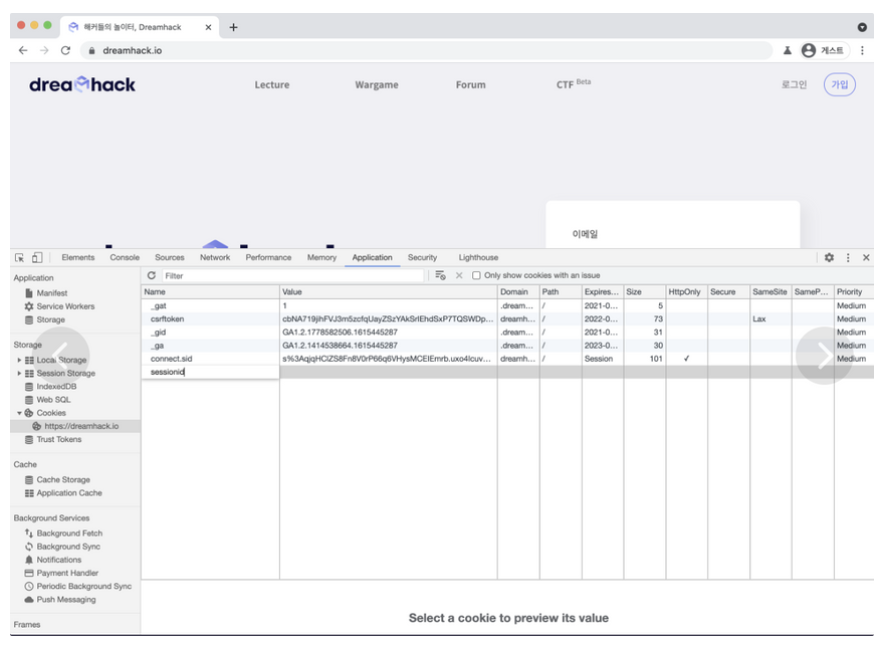Open Wargame navigation link
The width and height of the screenshot is (890, 654).
[x=377, y=85]
